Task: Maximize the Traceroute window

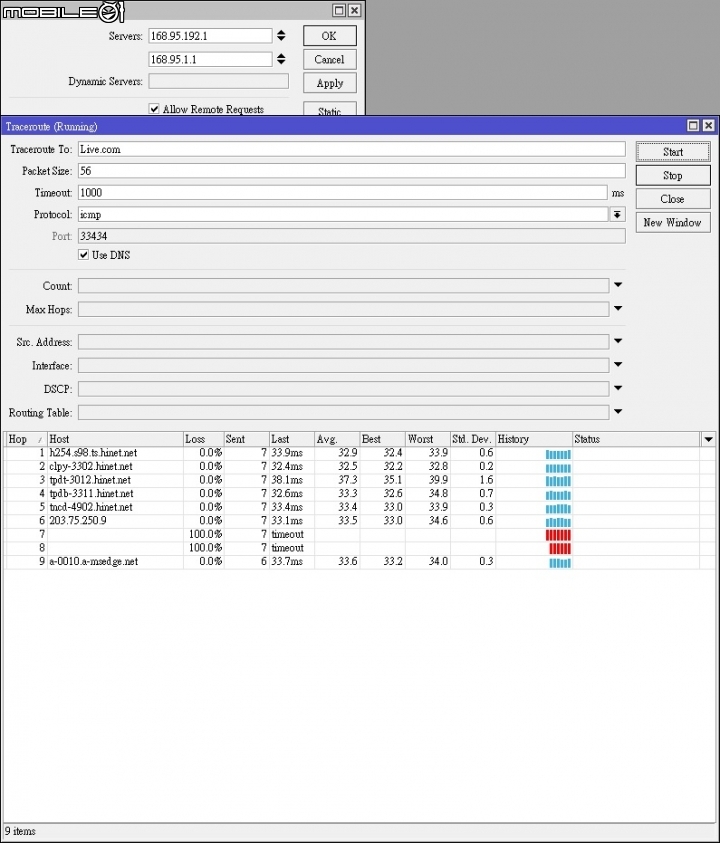Action: pyautogui.click(x=693, y=126)
